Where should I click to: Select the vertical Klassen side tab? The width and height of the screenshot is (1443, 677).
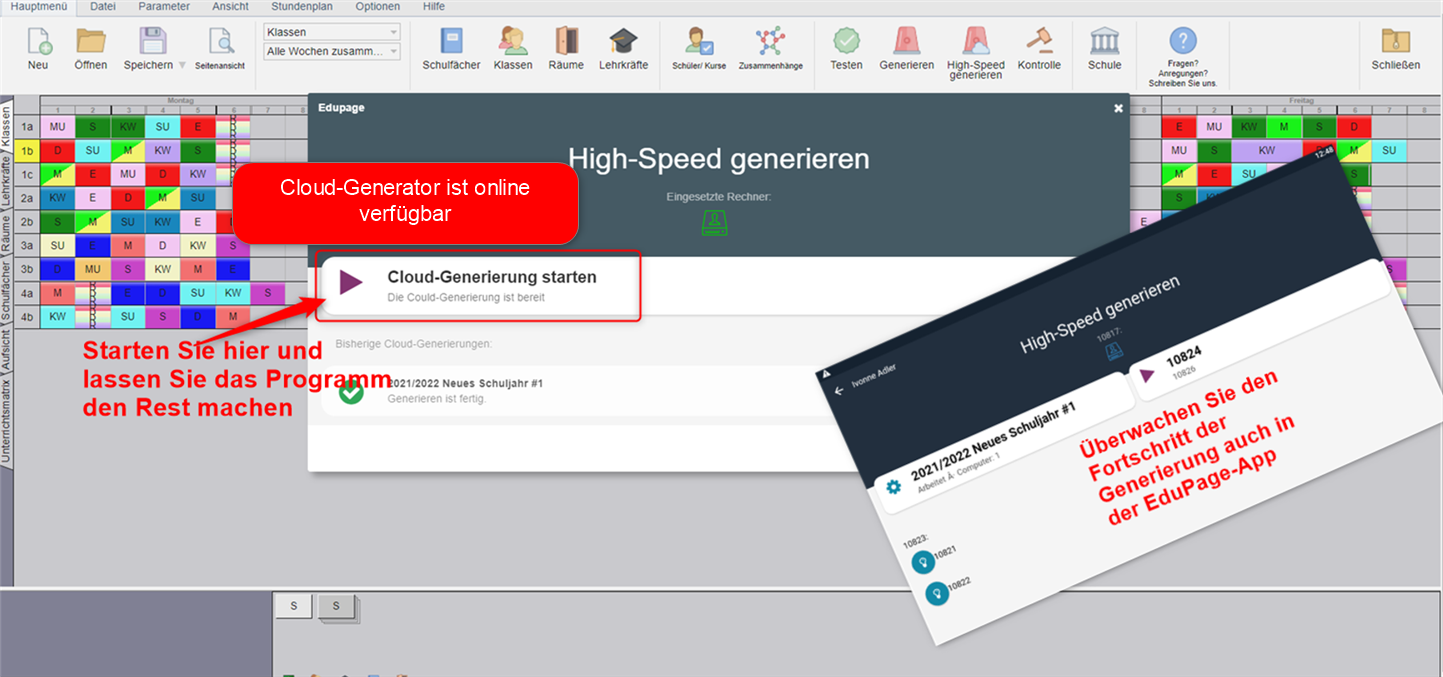click(6, 124)
